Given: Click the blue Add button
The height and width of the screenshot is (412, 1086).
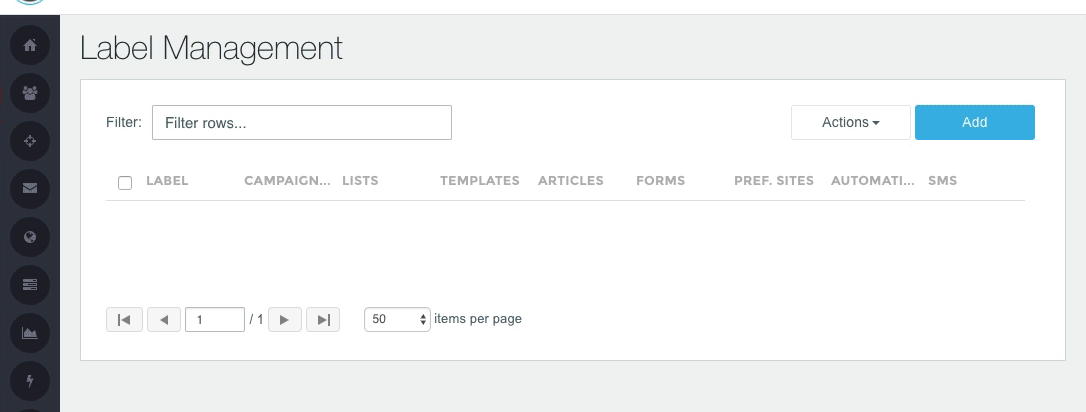Looking at the screenshot, I should pos(974,122).
